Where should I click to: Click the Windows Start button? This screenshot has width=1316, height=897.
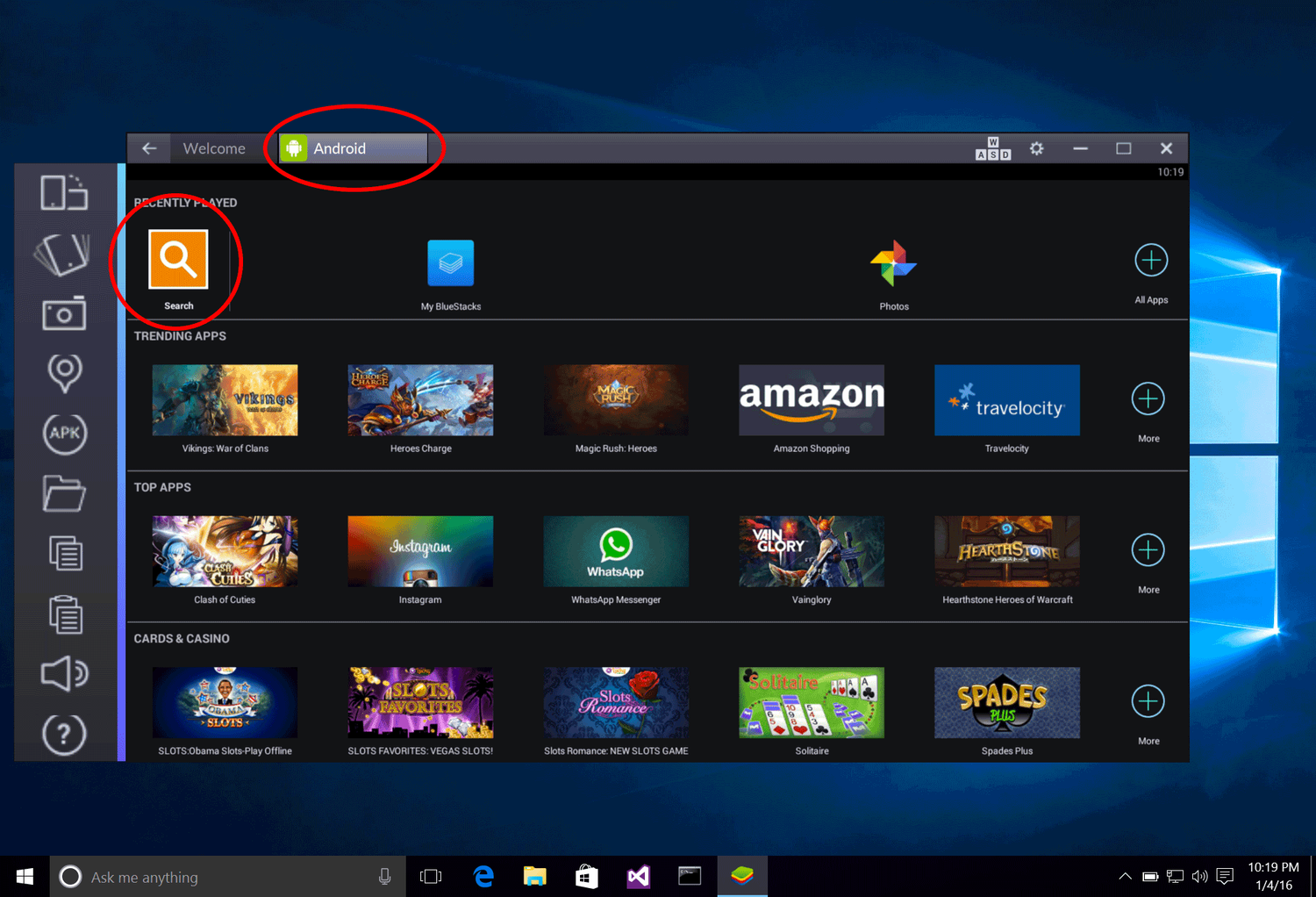click(x=25, y=876)
